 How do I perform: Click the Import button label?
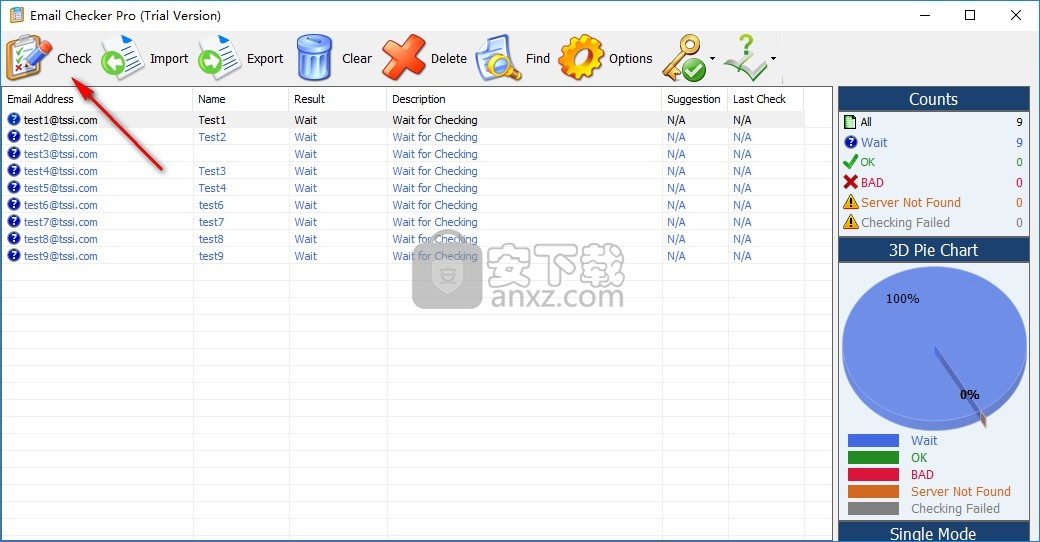(x=169, y=58)
